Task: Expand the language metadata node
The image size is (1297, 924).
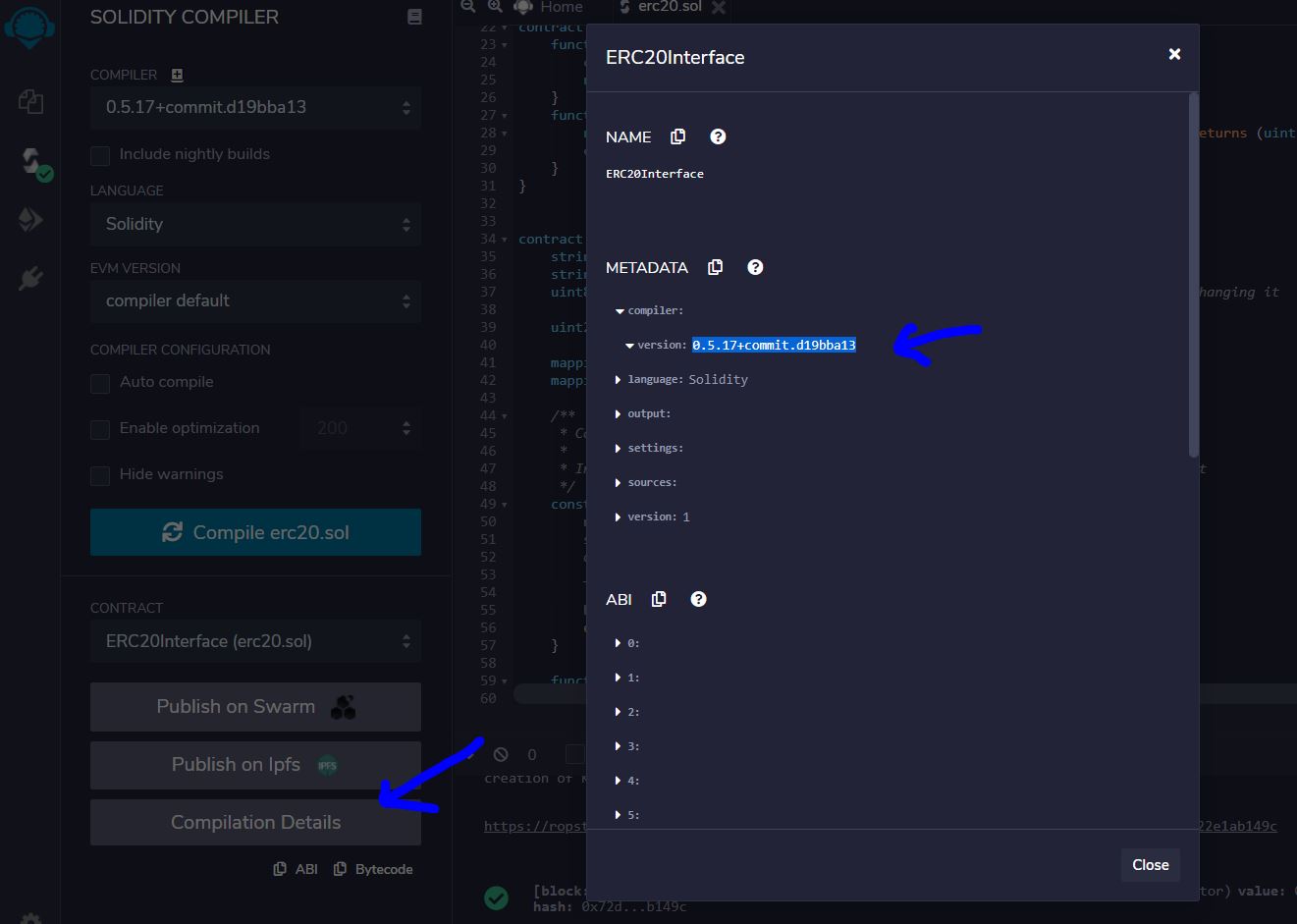Action: (618, 379)
